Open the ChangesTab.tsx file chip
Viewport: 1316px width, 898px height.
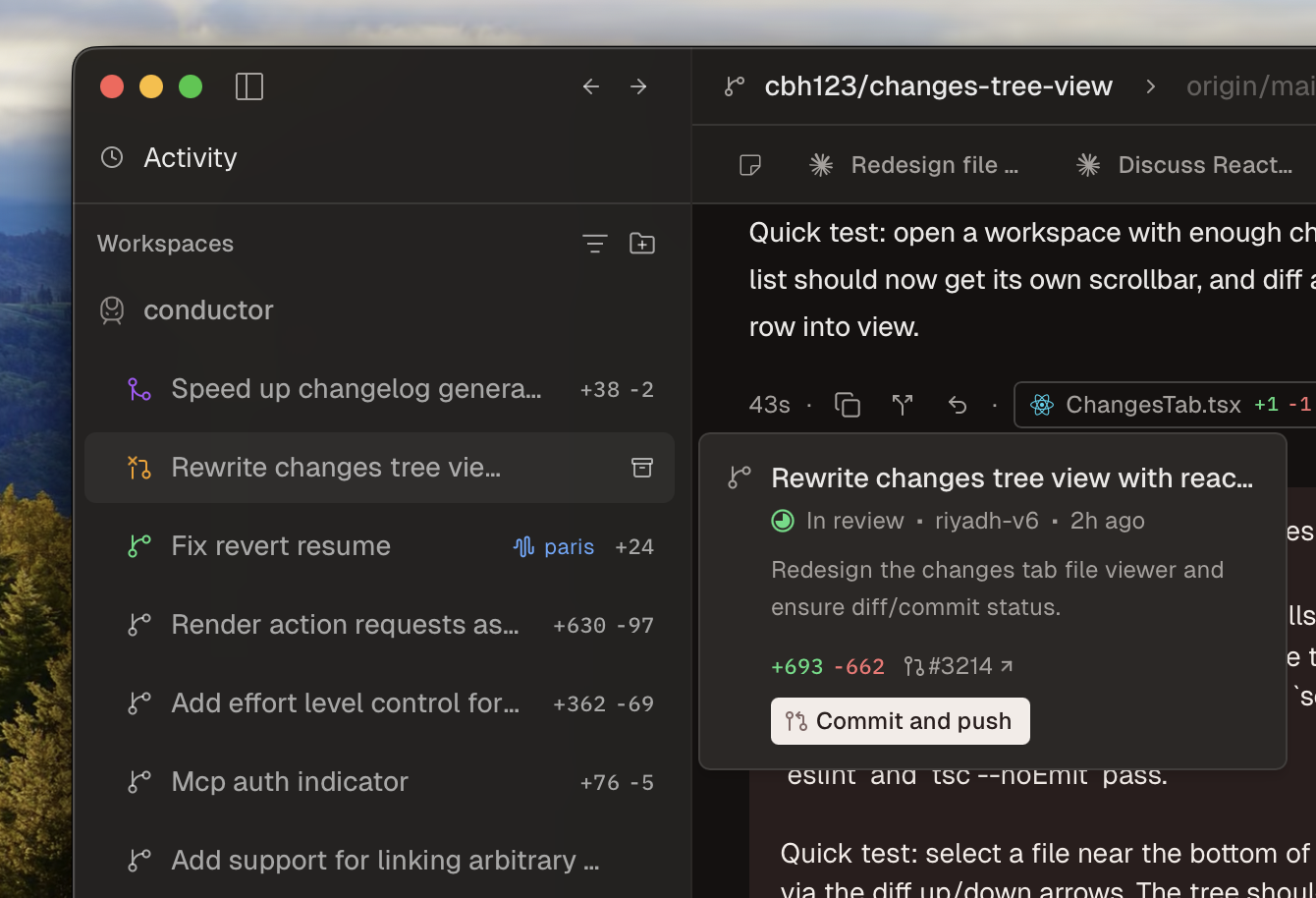1152,405
